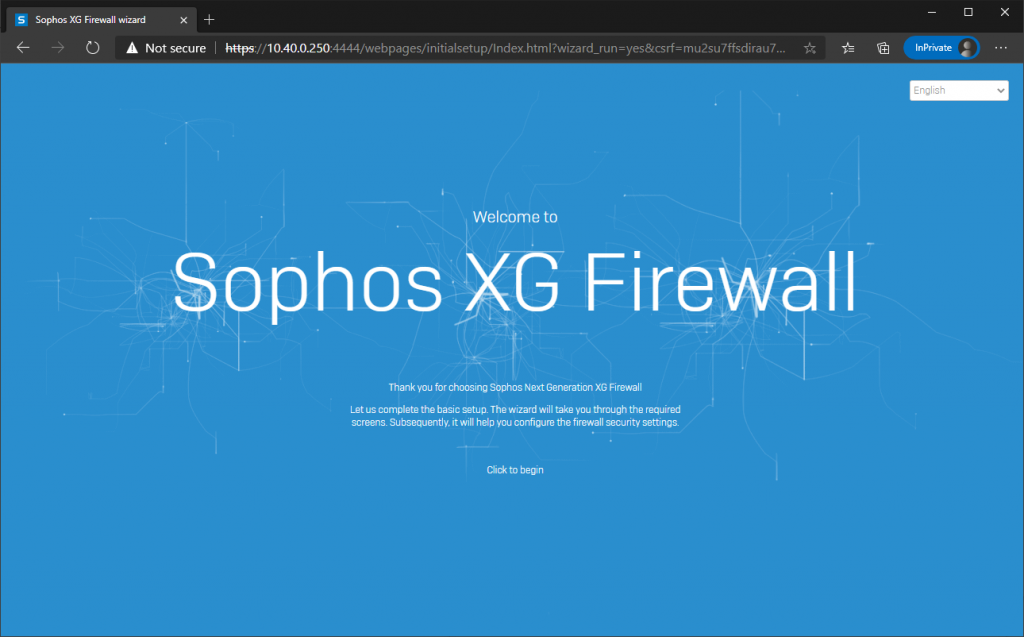Screen dimensions: 1024x637
Task: Open the browser Settings and more menu
Action: click(x=1000, y=48)
